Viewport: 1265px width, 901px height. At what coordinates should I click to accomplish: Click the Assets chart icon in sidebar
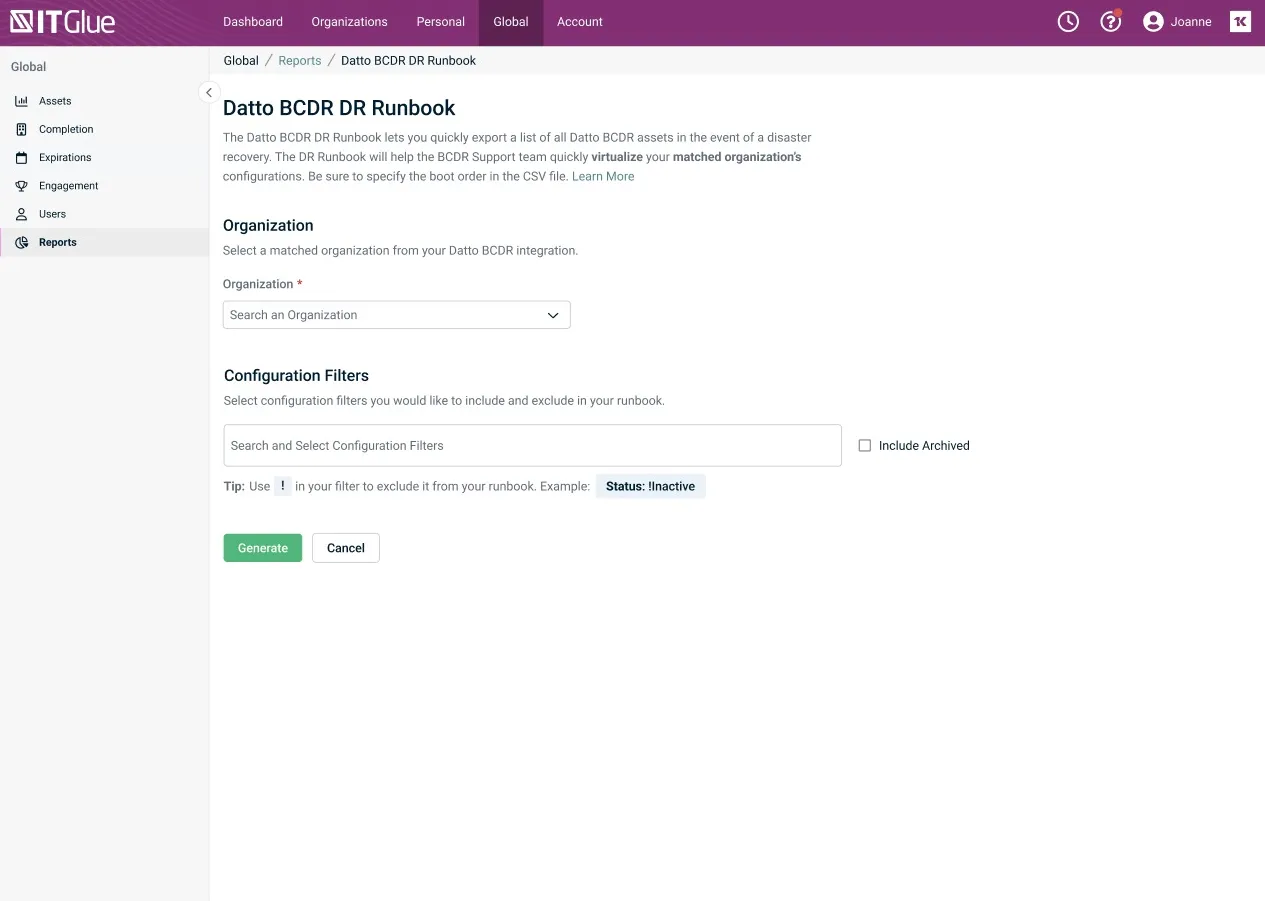click(21, 101)
